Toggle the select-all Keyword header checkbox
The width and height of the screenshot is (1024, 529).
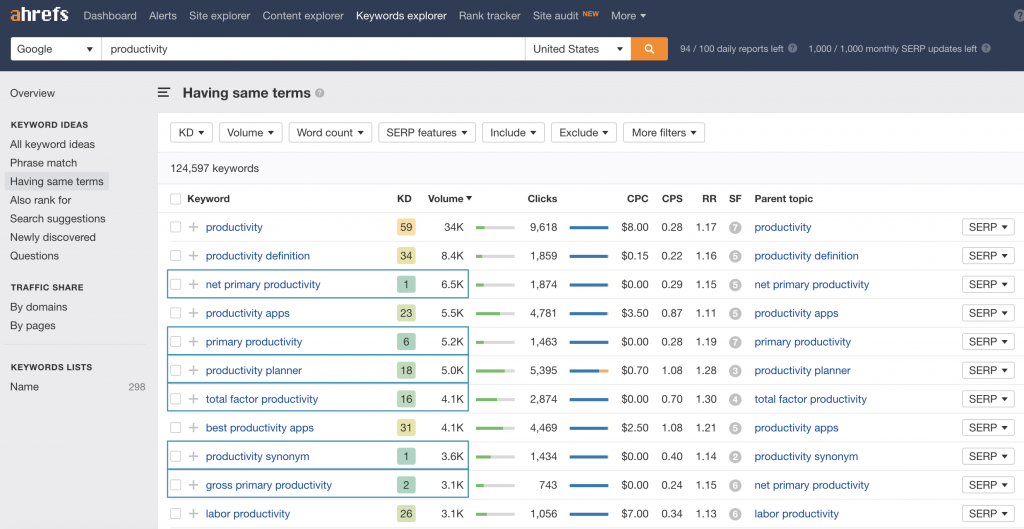[176, 199]
